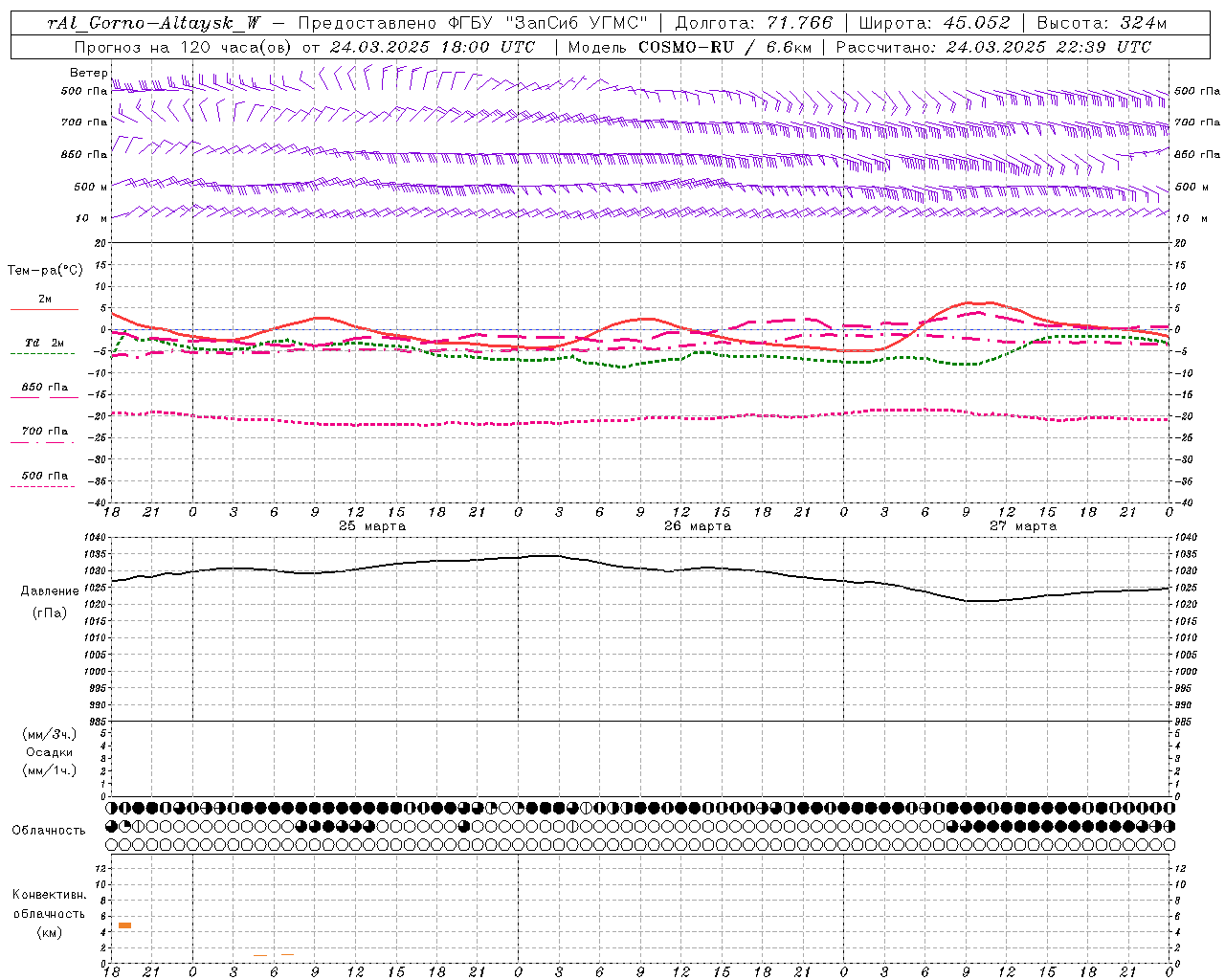Click the 500 гПа dotted line legend sample
The height and width of the screenshot is (980, 1225).
[x=42, y=486]
